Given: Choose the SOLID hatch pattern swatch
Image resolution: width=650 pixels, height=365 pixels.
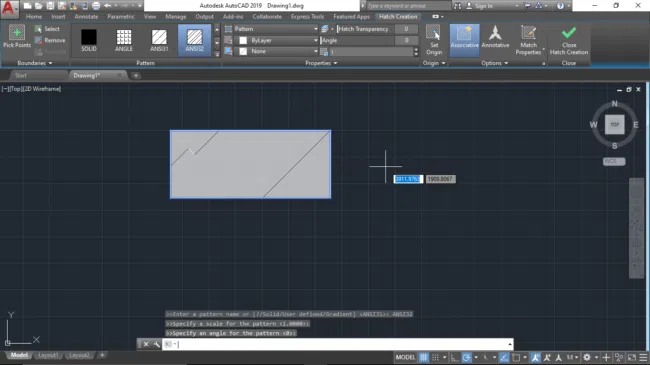Looking at the screenshot, I should 89,40.
